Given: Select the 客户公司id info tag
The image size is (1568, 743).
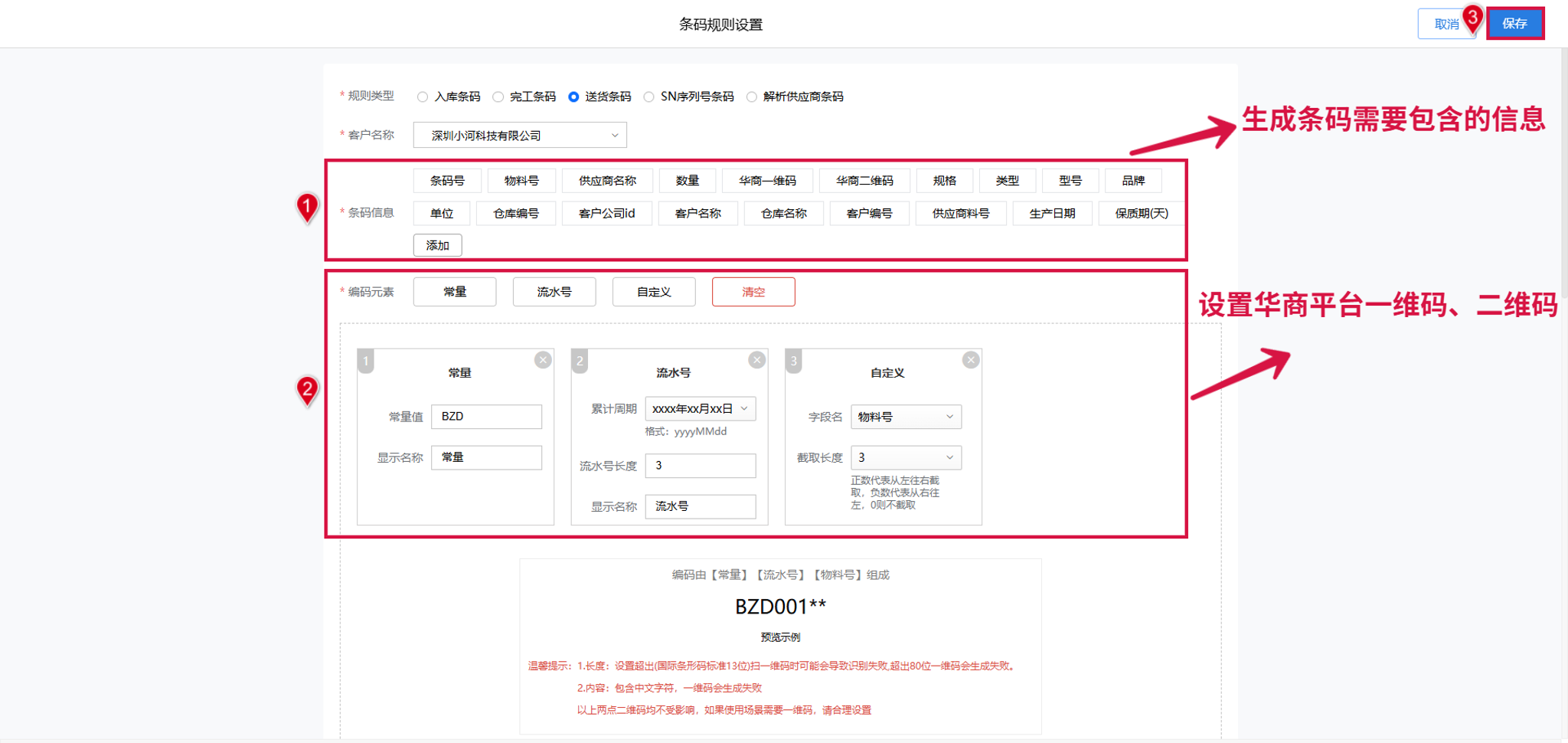Looking at the screenshot, I should point(607,213).
